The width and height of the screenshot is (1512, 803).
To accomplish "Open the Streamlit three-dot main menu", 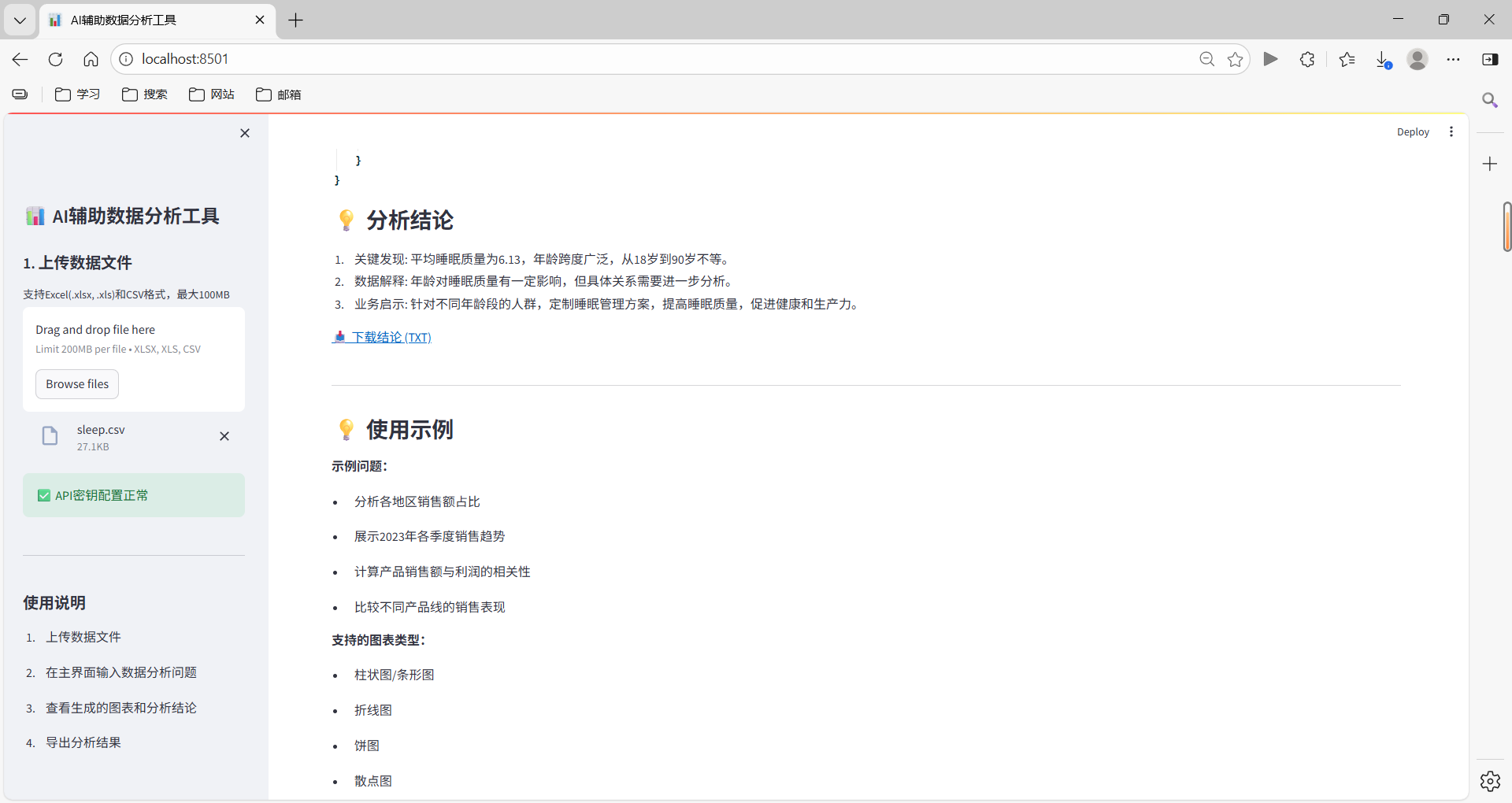I will pyautogui.click(x=1451, y=132).
